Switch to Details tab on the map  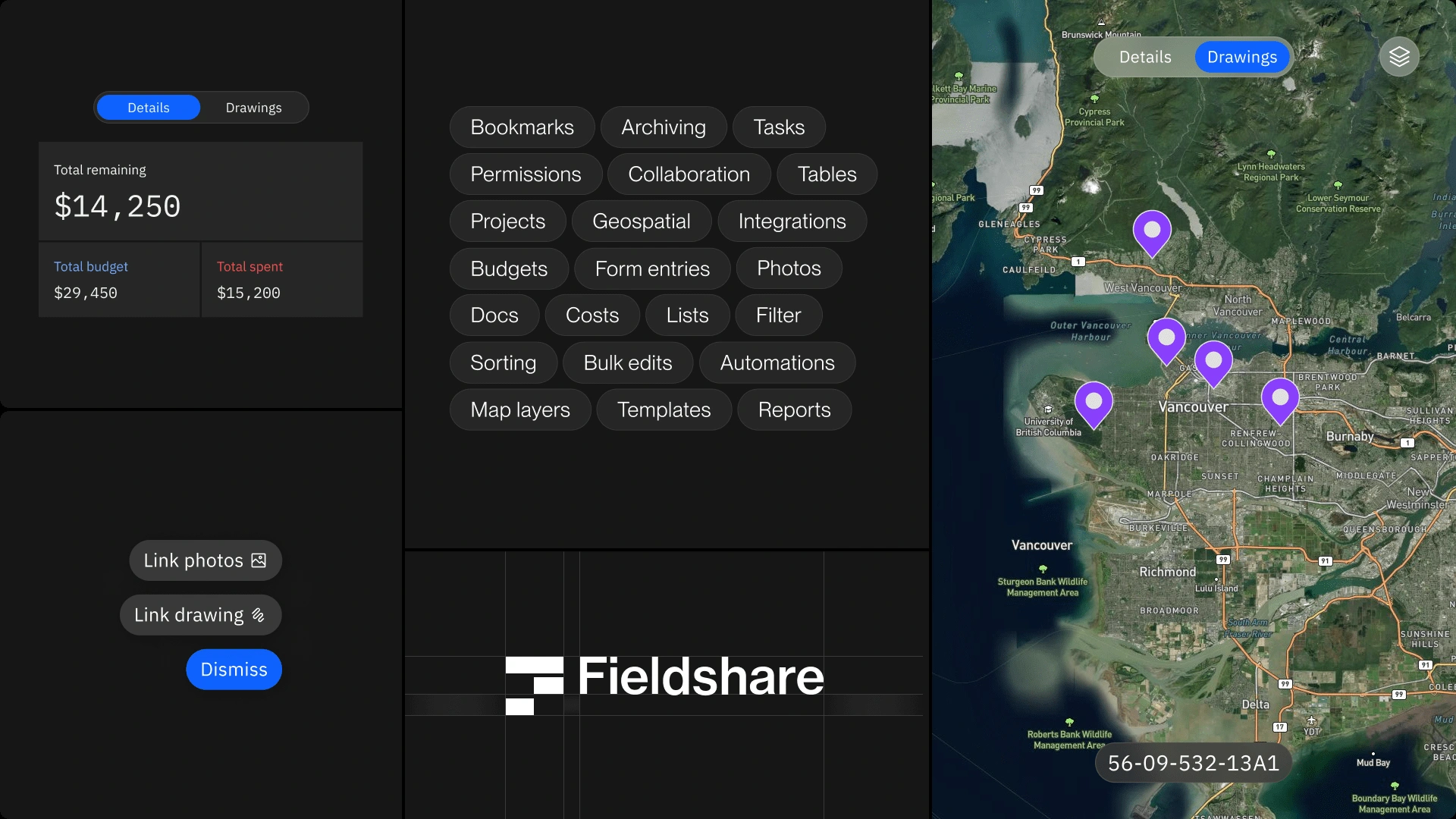1145,57
